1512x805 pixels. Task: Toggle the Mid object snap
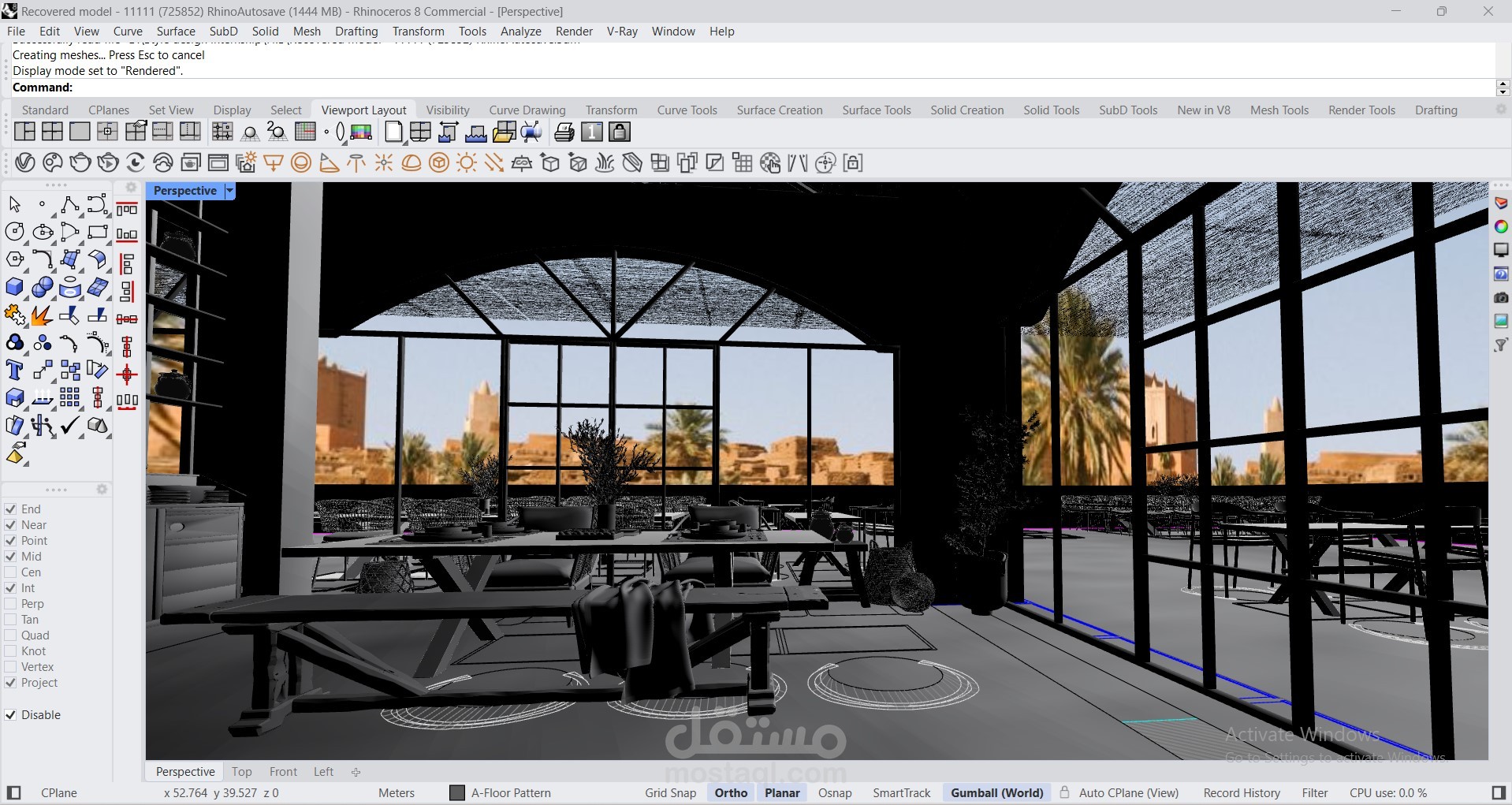[x=11, y=557]
